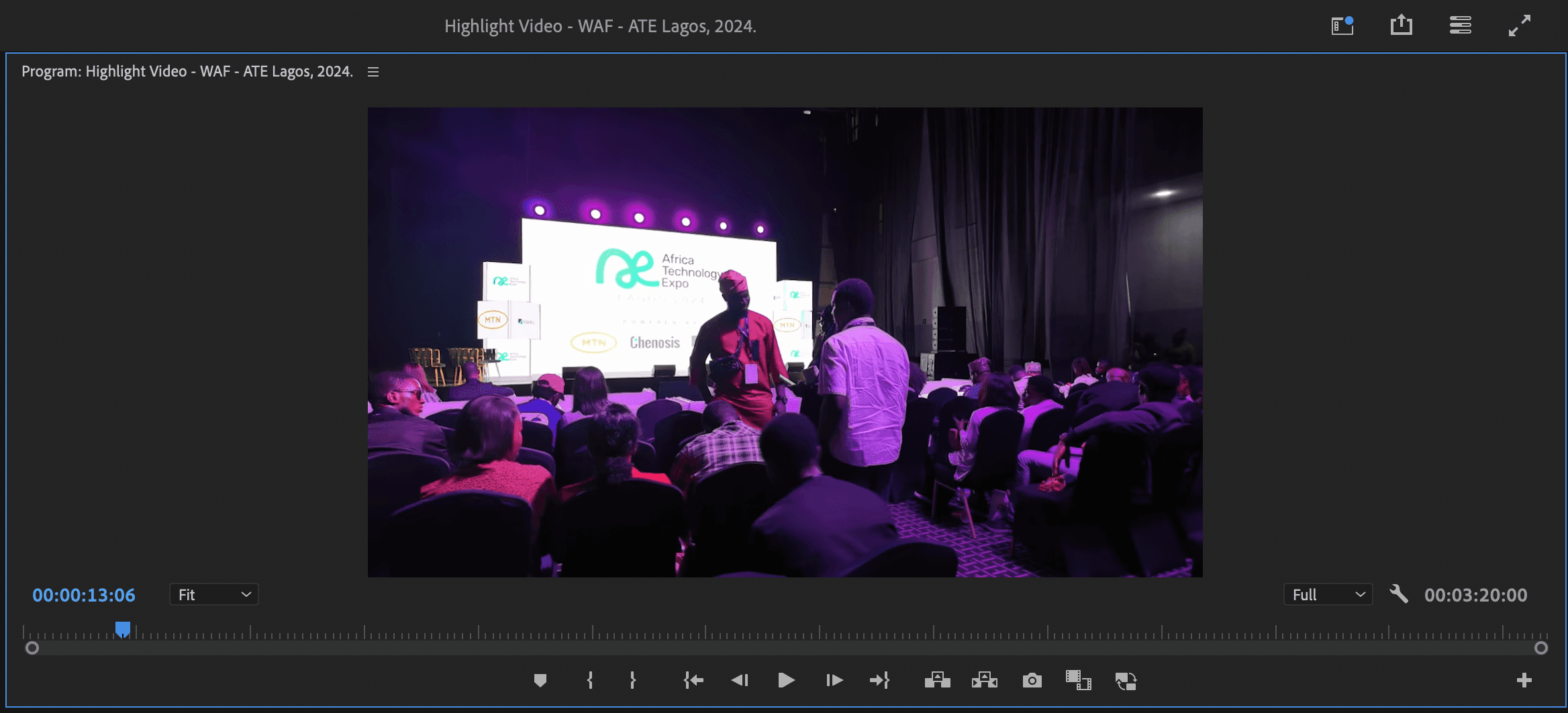Open the Workspaces menu icon
The image size is (1568, 713).
click(x=1461, y=26)
